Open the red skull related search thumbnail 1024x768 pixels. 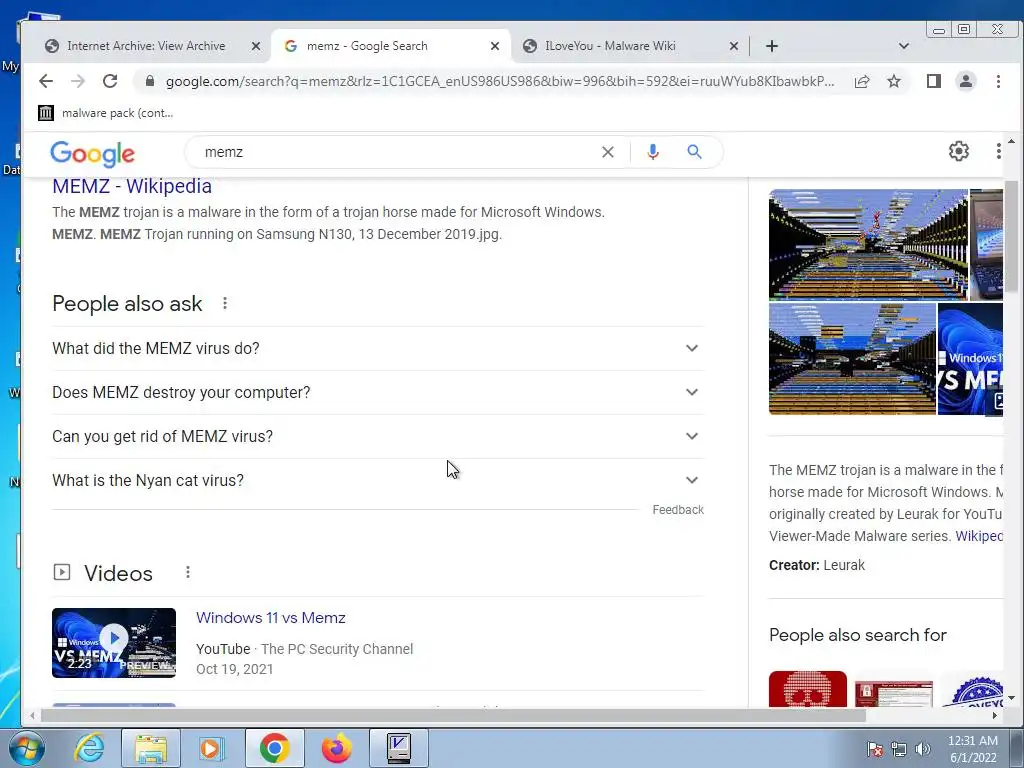808,689
